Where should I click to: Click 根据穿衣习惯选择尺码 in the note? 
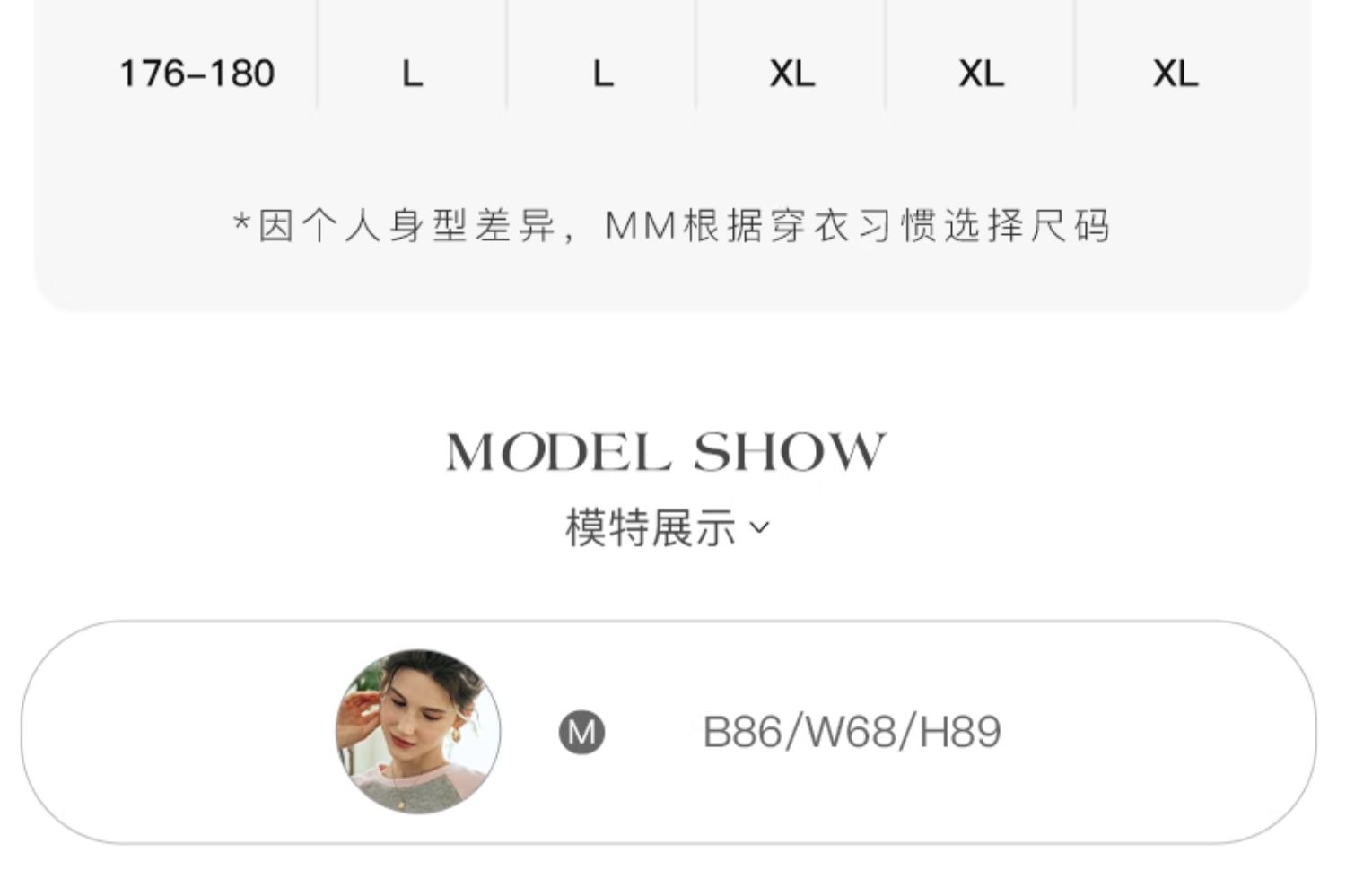point(897,226)
